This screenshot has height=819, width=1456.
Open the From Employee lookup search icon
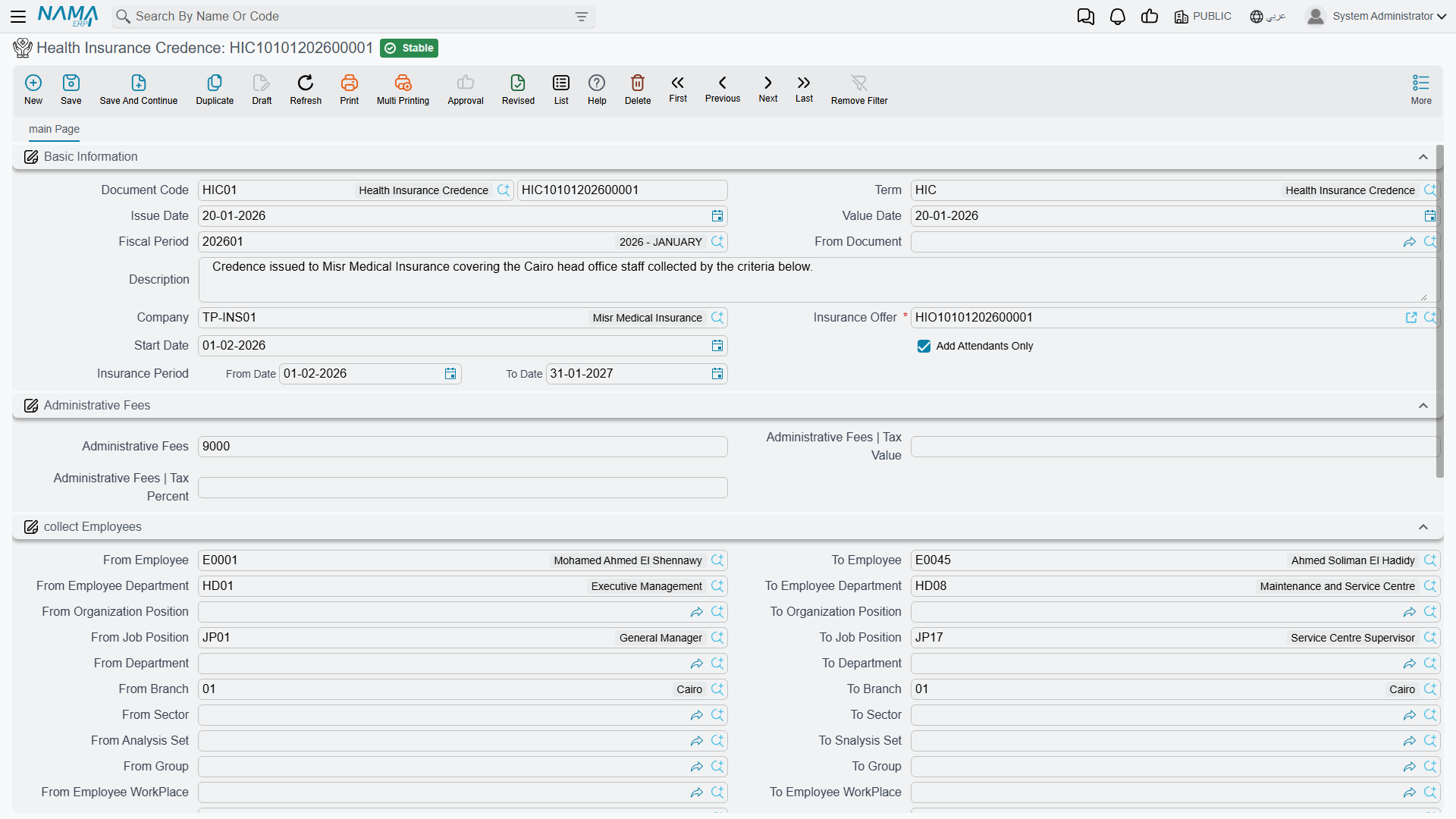click(x=717, y=560)
